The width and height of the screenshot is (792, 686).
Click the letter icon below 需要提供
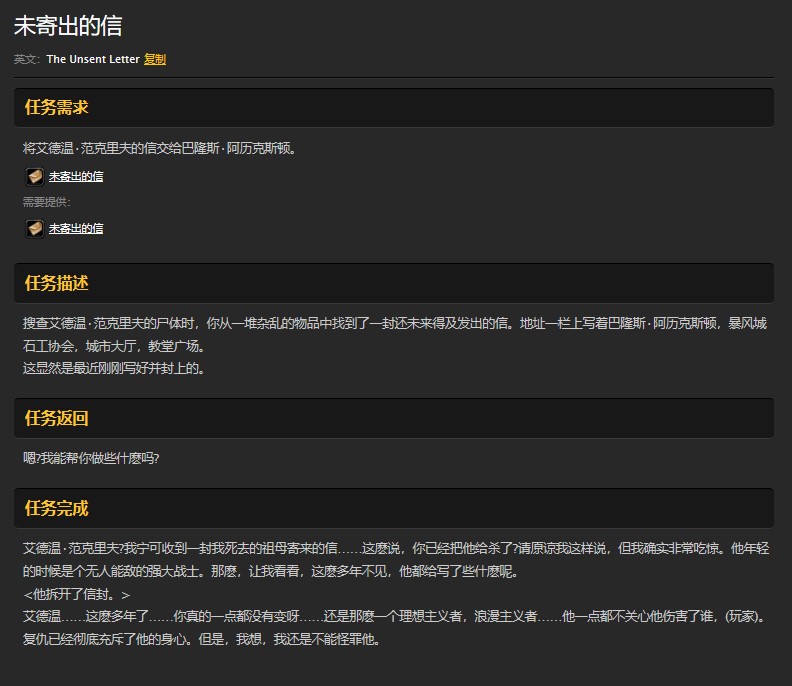35,229
